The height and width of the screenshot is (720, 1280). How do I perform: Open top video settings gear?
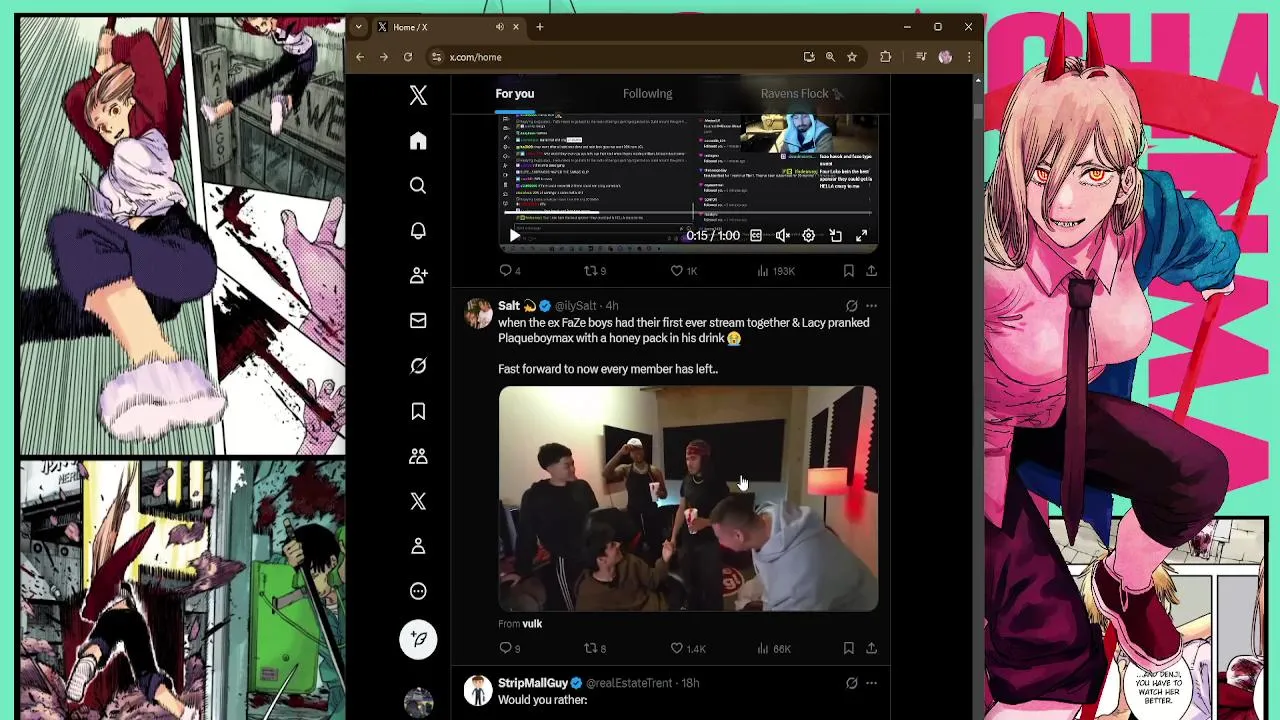[808, 236]
